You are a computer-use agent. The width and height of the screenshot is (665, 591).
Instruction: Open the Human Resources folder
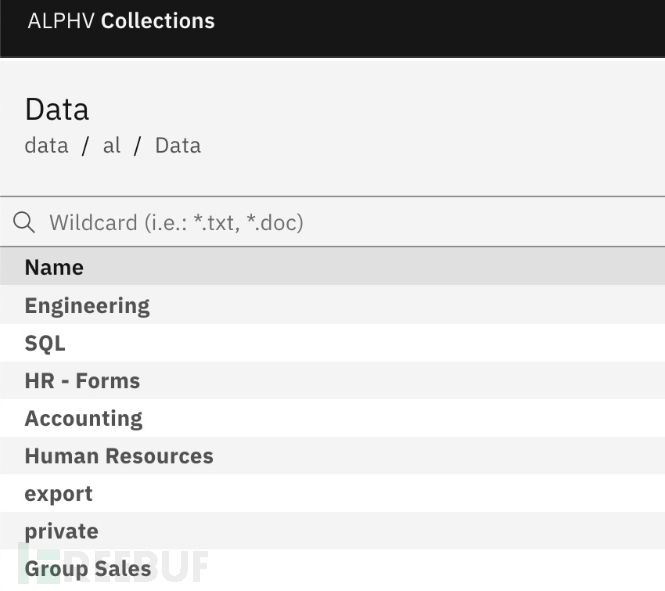coord(119,456)
